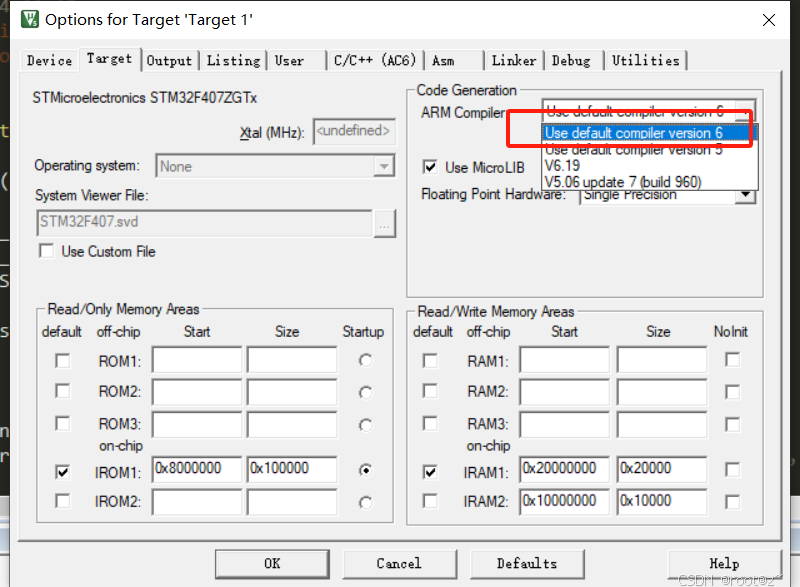Restore settings with Defaults button

point(527,564)
